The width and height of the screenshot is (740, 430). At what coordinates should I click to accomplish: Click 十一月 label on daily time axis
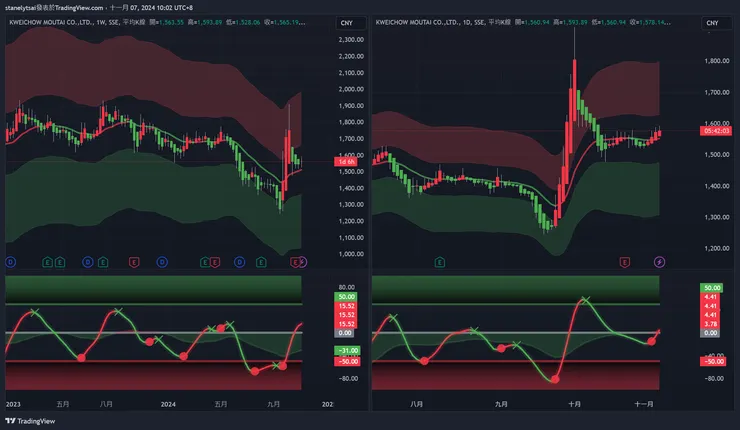(644, 404)
